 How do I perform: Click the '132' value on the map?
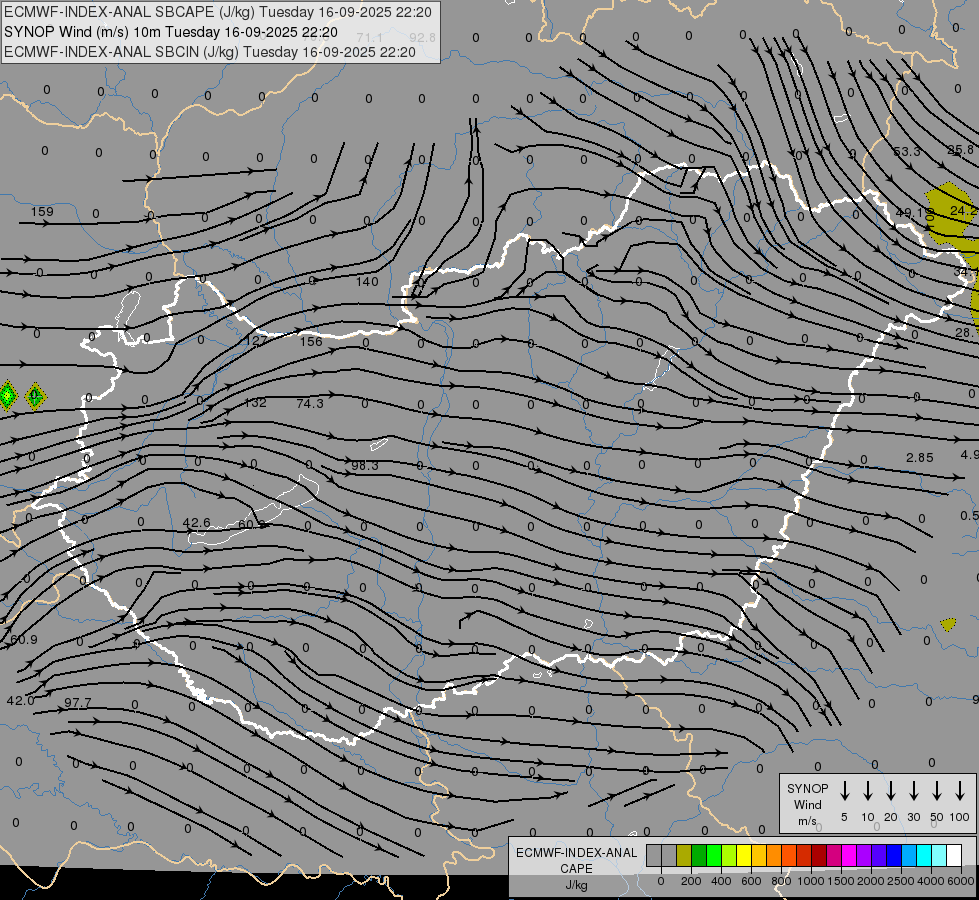pos(255,403)
